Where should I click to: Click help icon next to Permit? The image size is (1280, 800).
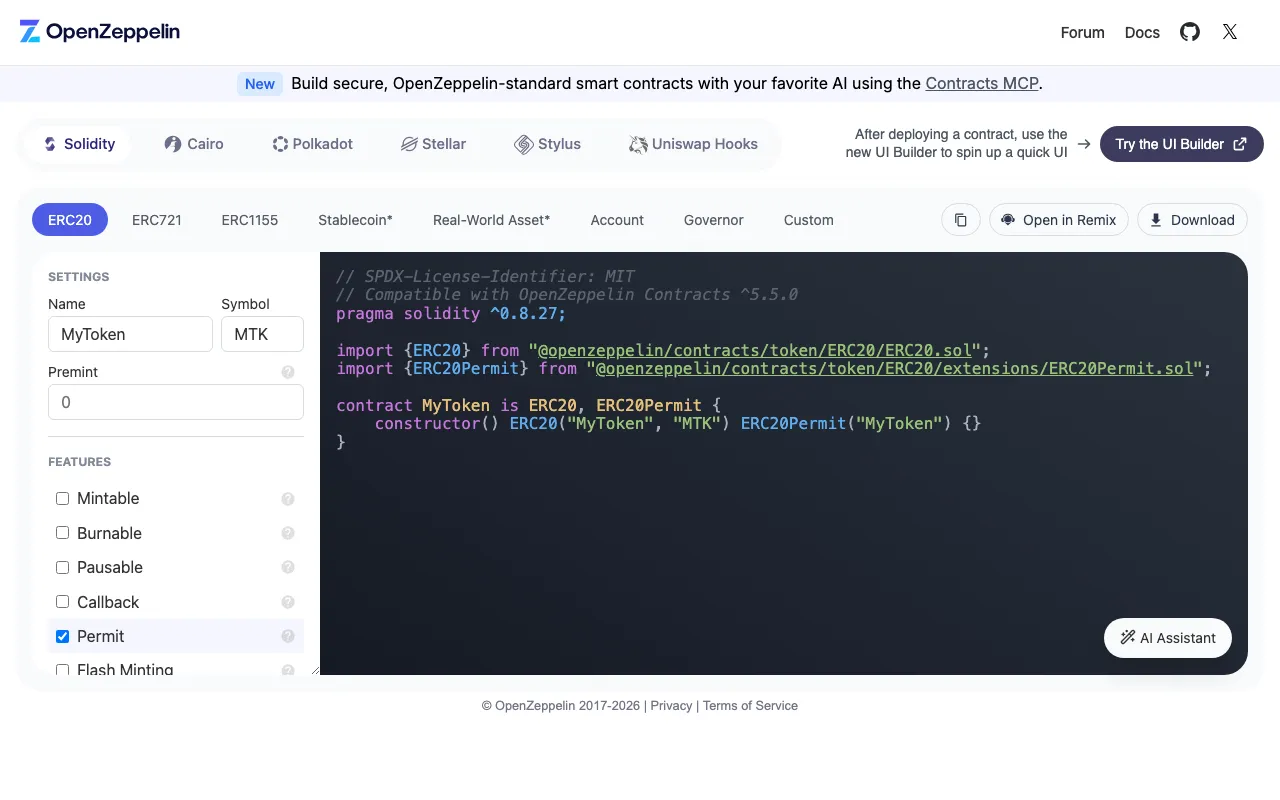click(x=288, y=636)
